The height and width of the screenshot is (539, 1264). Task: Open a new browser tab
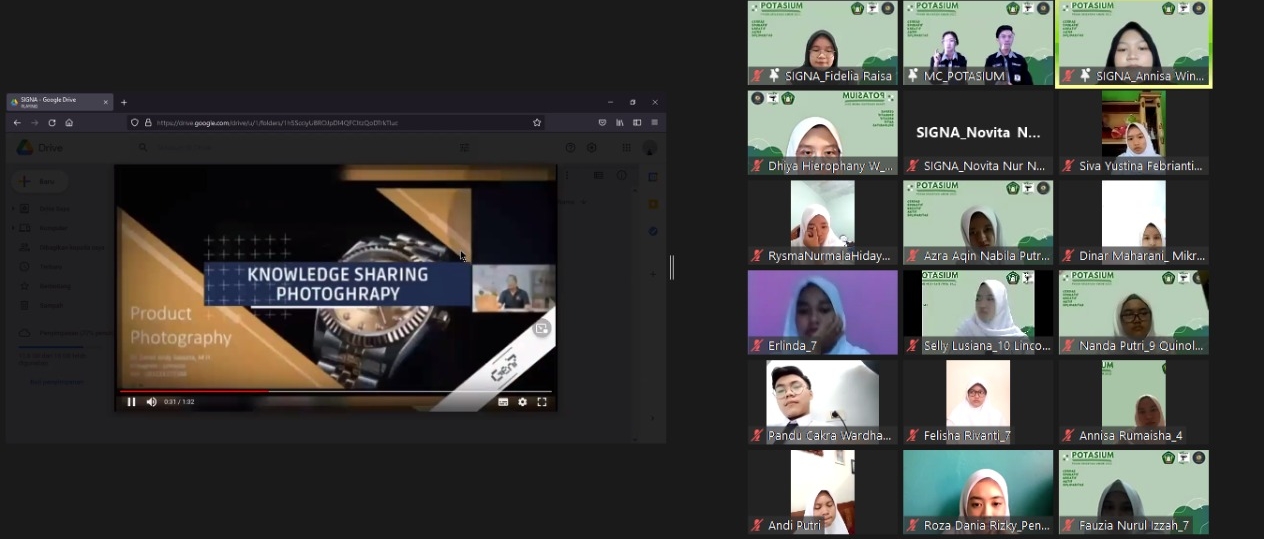pyautogui.click(x=124, y=102)
